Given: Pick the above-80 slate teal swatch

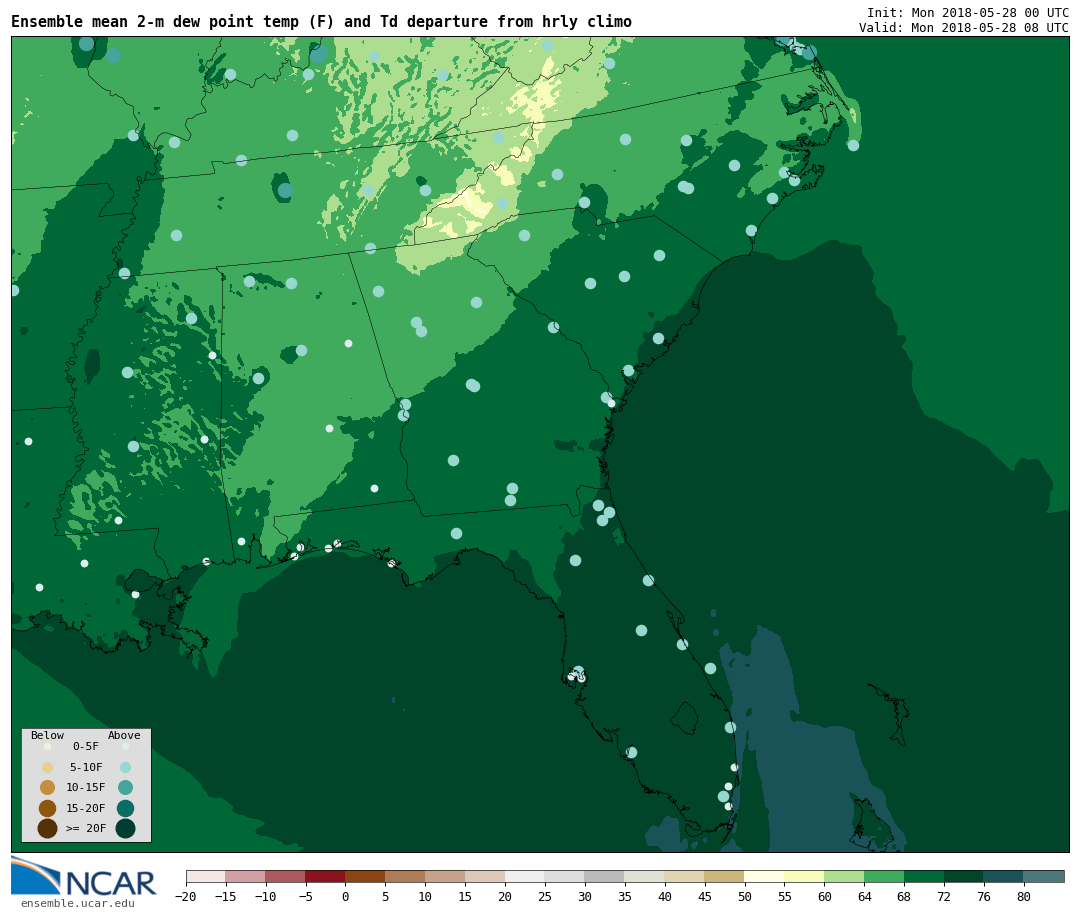Looking at the screenshot, I should 1044,876.
